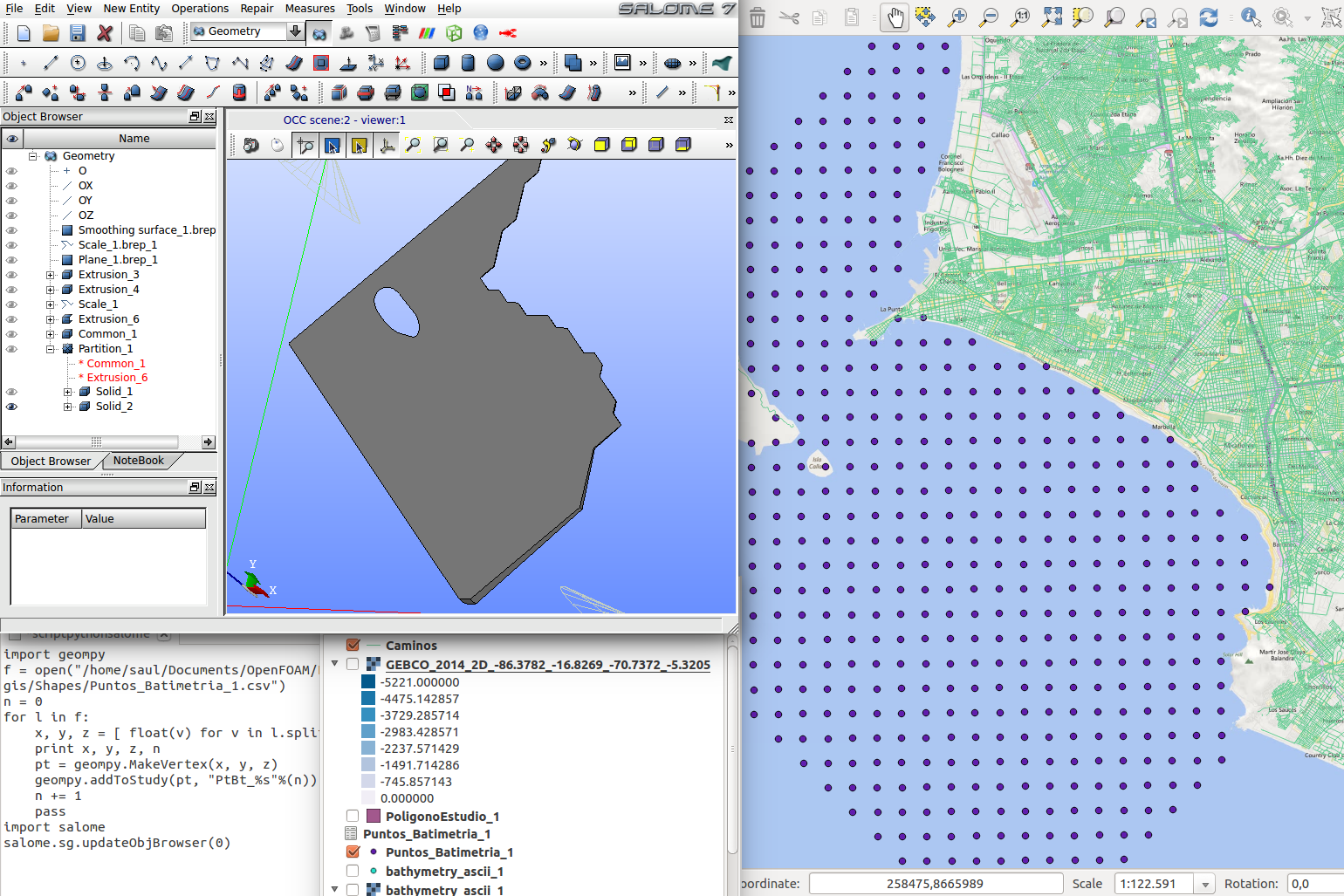Click the Create Torus primitive icon

tap(522, 63)
